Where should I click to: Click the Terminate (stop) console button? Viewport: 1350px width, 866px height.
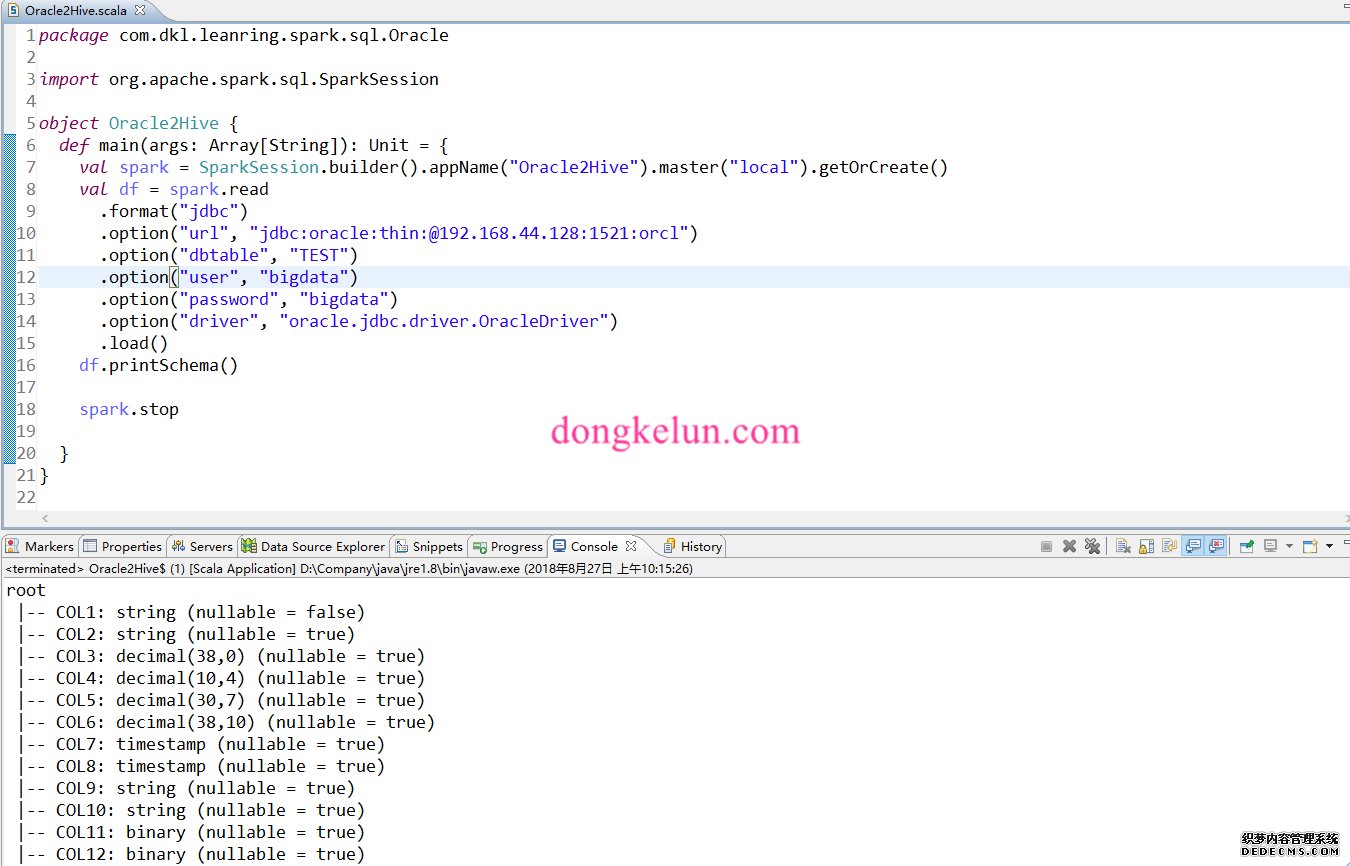point(1046,546)
